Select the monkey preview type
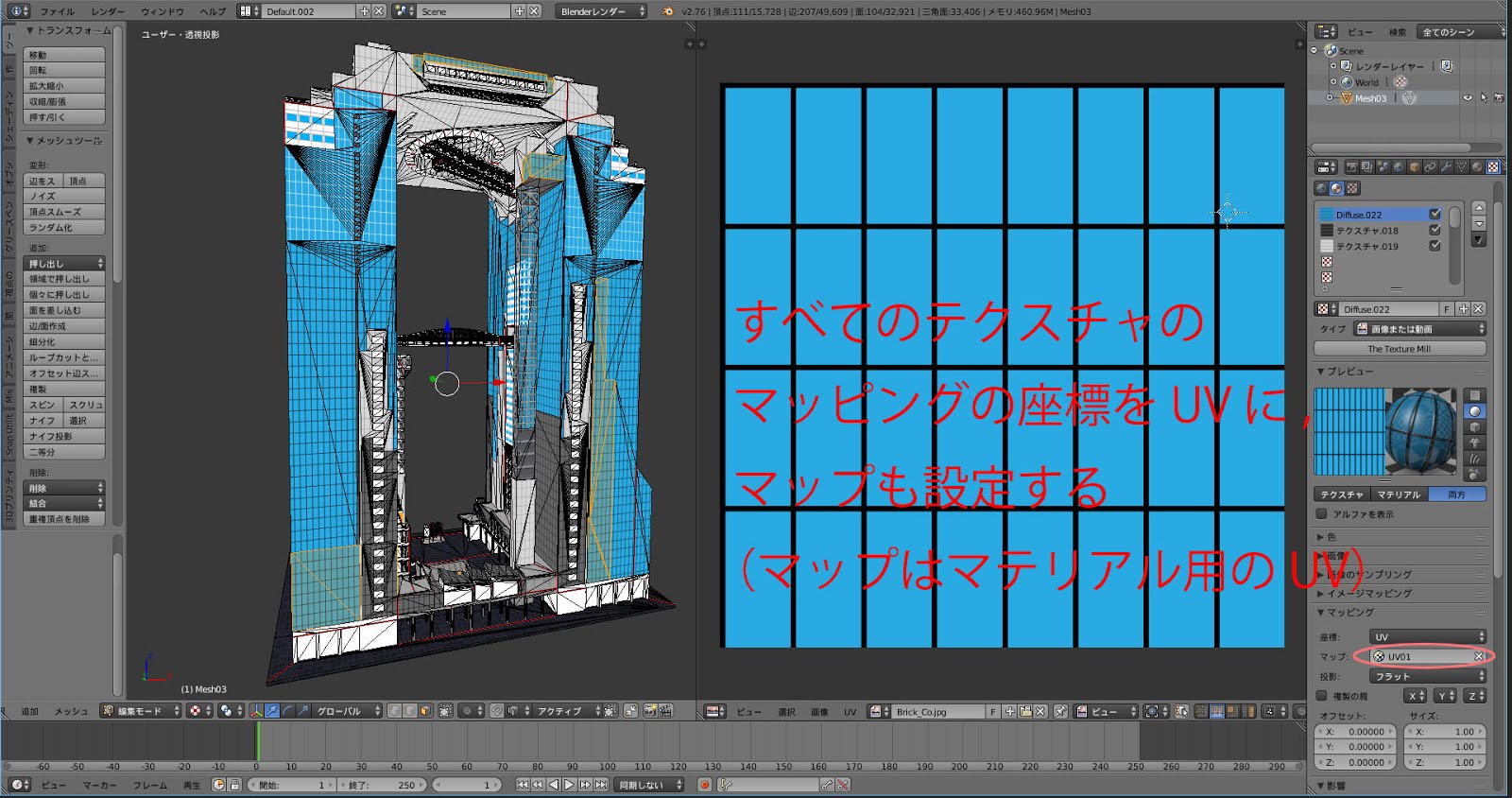Screen dimensions: 1512x798 coord(1475,443)
